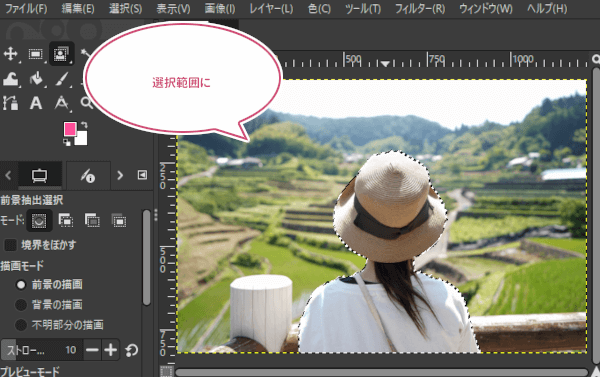Click the 描画モード label
The height and width of the screenshot is (377, 600).
coord(22,266)
